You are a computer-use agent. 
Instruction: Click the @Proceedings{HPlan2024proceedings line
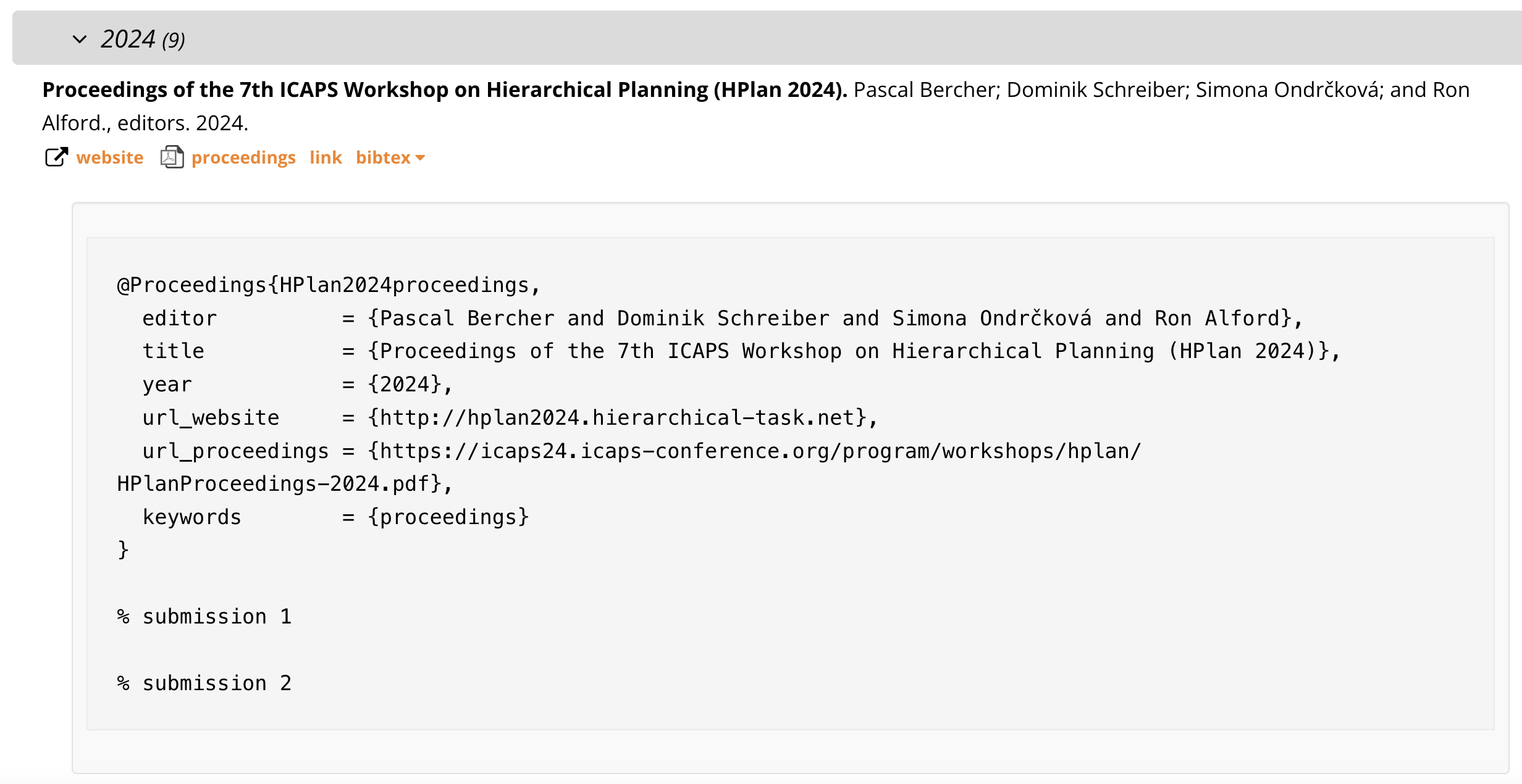click(x=329, y=285)
